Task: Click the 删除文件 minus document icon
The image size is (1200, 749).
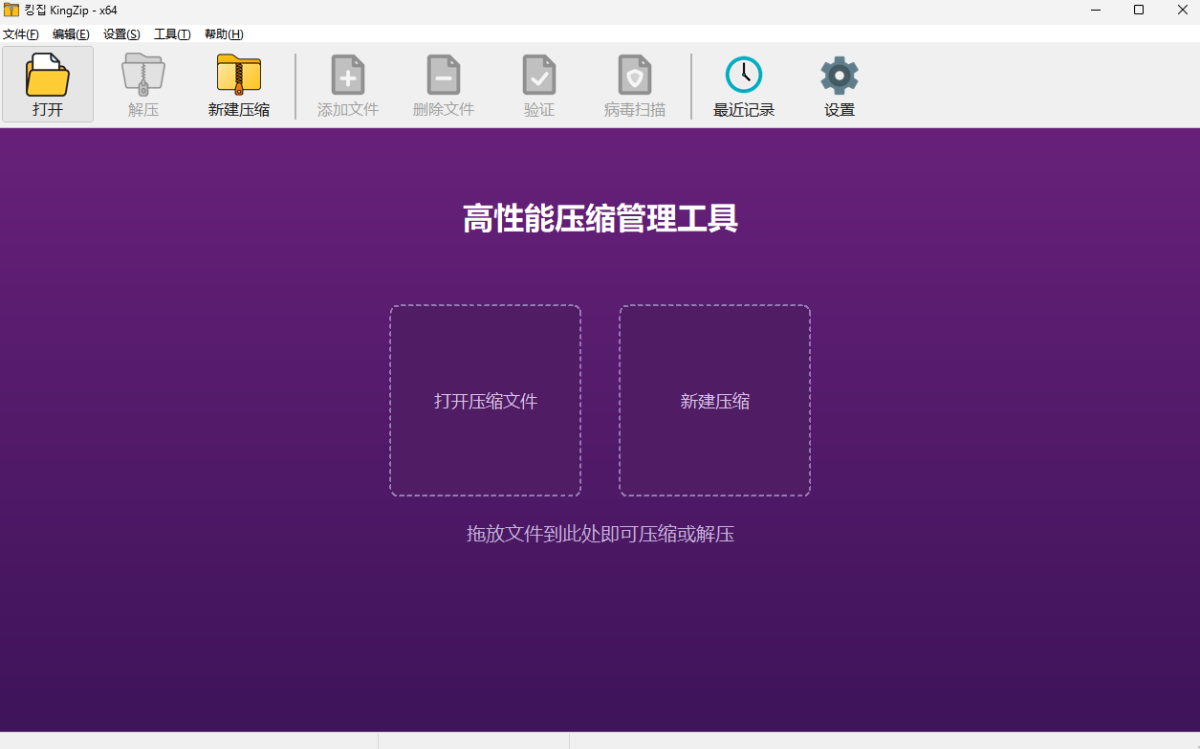Action: coord(443,75)
